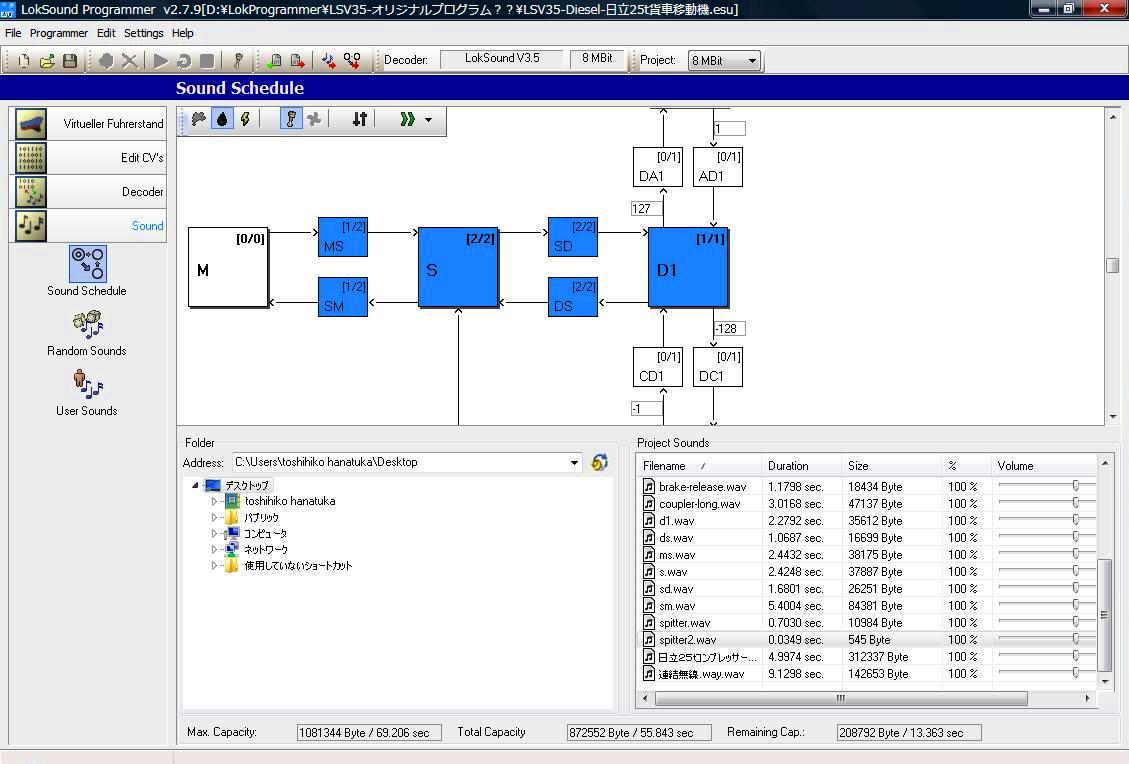This screenshot has width=1129, height=764.
Task: Click the refresh folder icon beside the address
Action: [x=599, y=462]
